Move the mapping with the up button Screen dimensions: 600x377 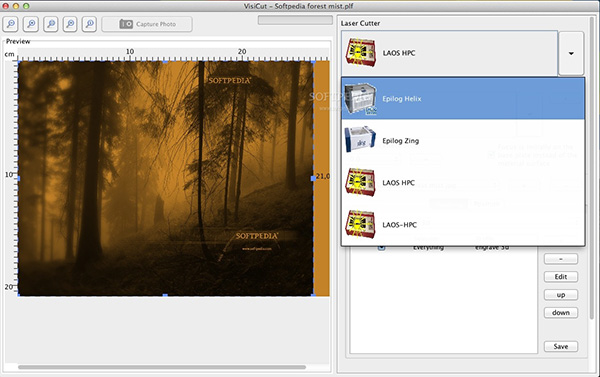tap(561, 295)
